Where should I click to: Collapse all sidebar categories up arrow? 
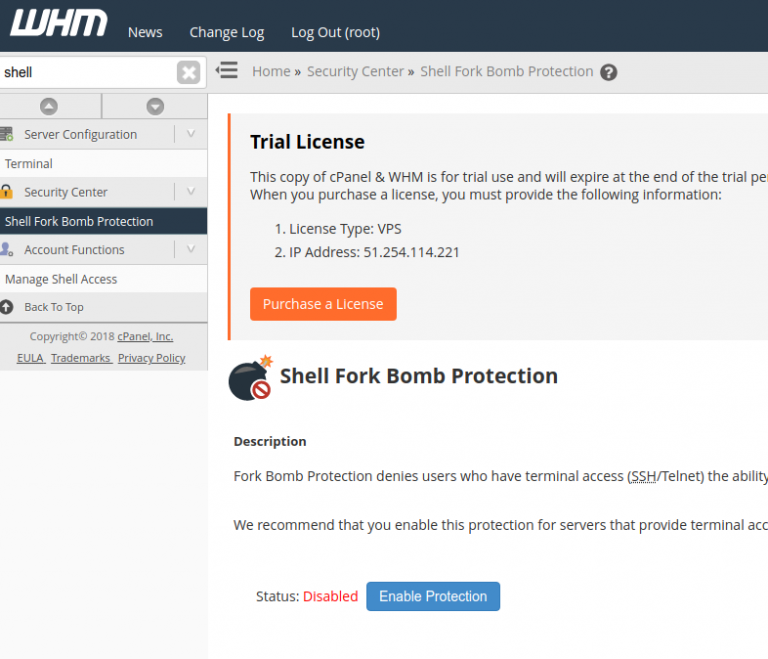click(49, 106)
